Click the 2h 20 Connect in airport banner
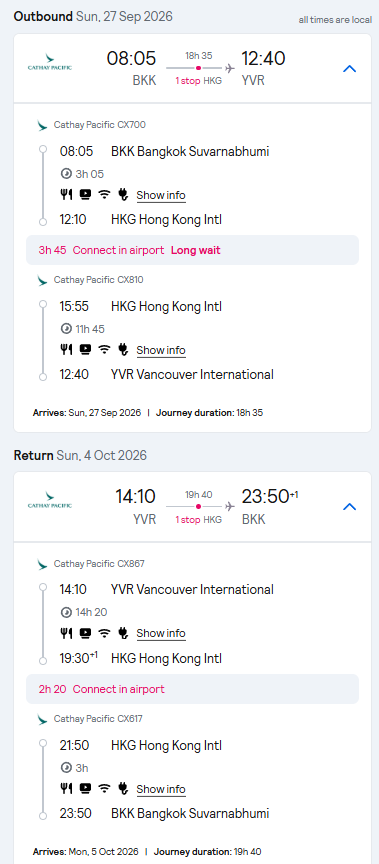 coord(192,689)
